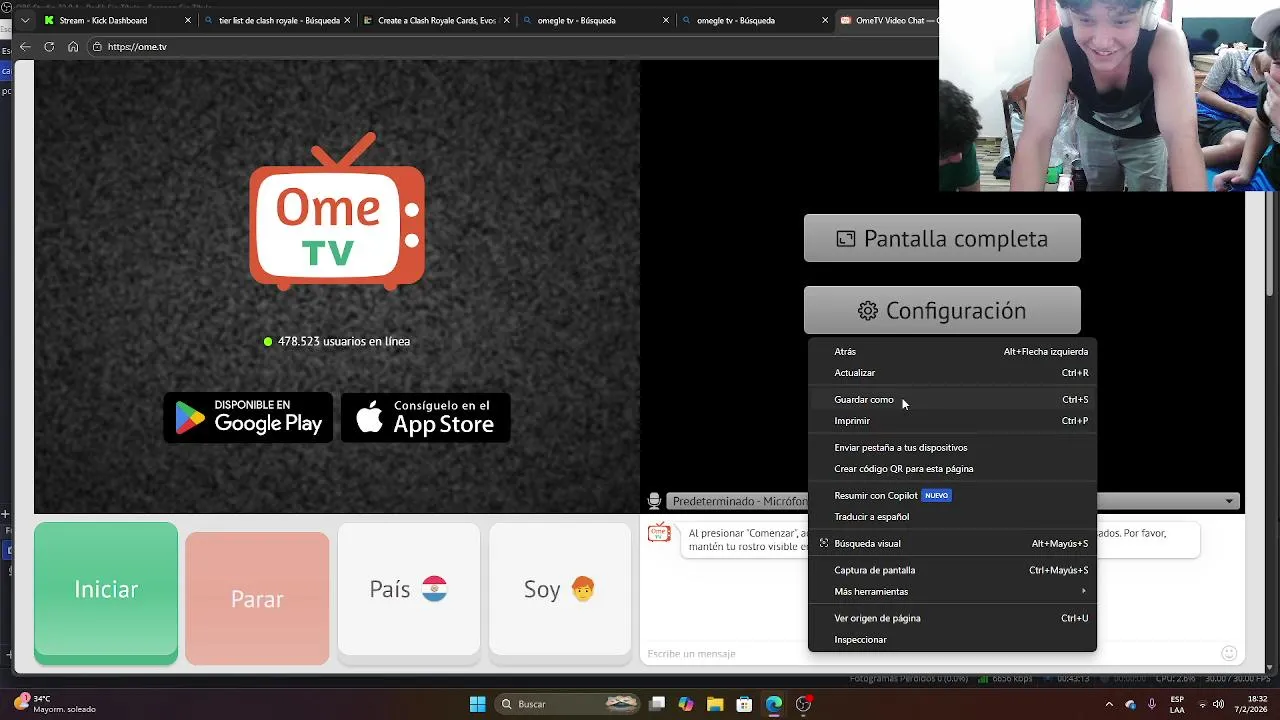The width and height of the screenshot is (1280, 720).
Task: Click the 478.523 usuarios en línea text
Action: point(344,341)
